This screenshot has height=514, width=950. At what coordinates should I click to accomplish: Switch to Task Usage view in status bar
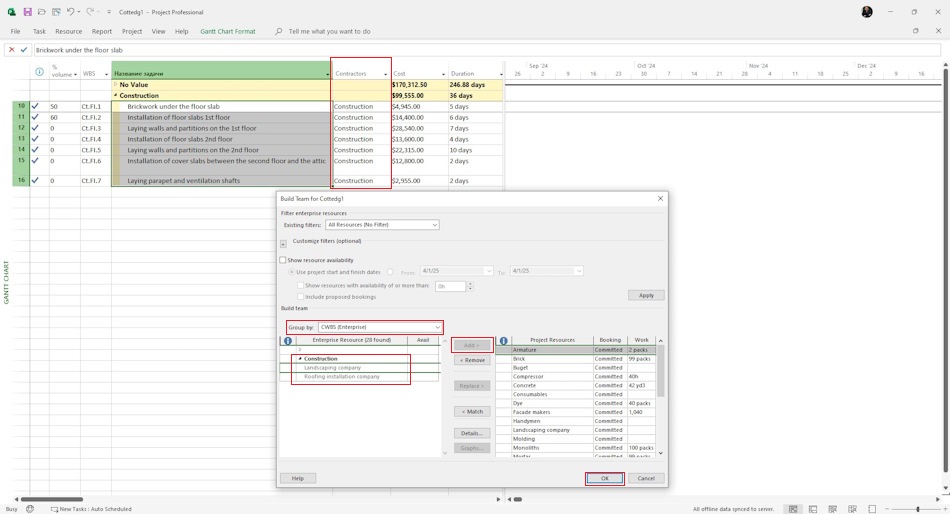(x=813, y=509)
